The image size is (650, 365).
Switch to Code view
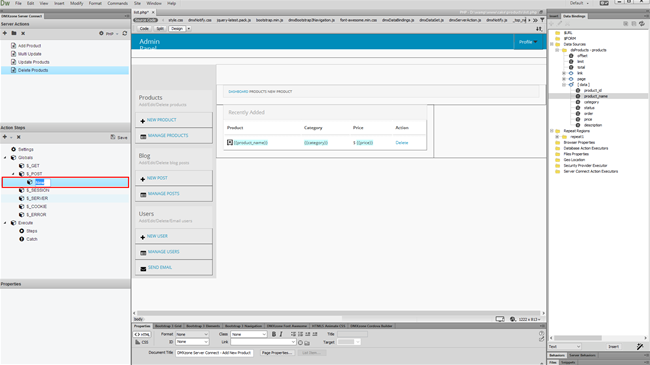point(144,29)
